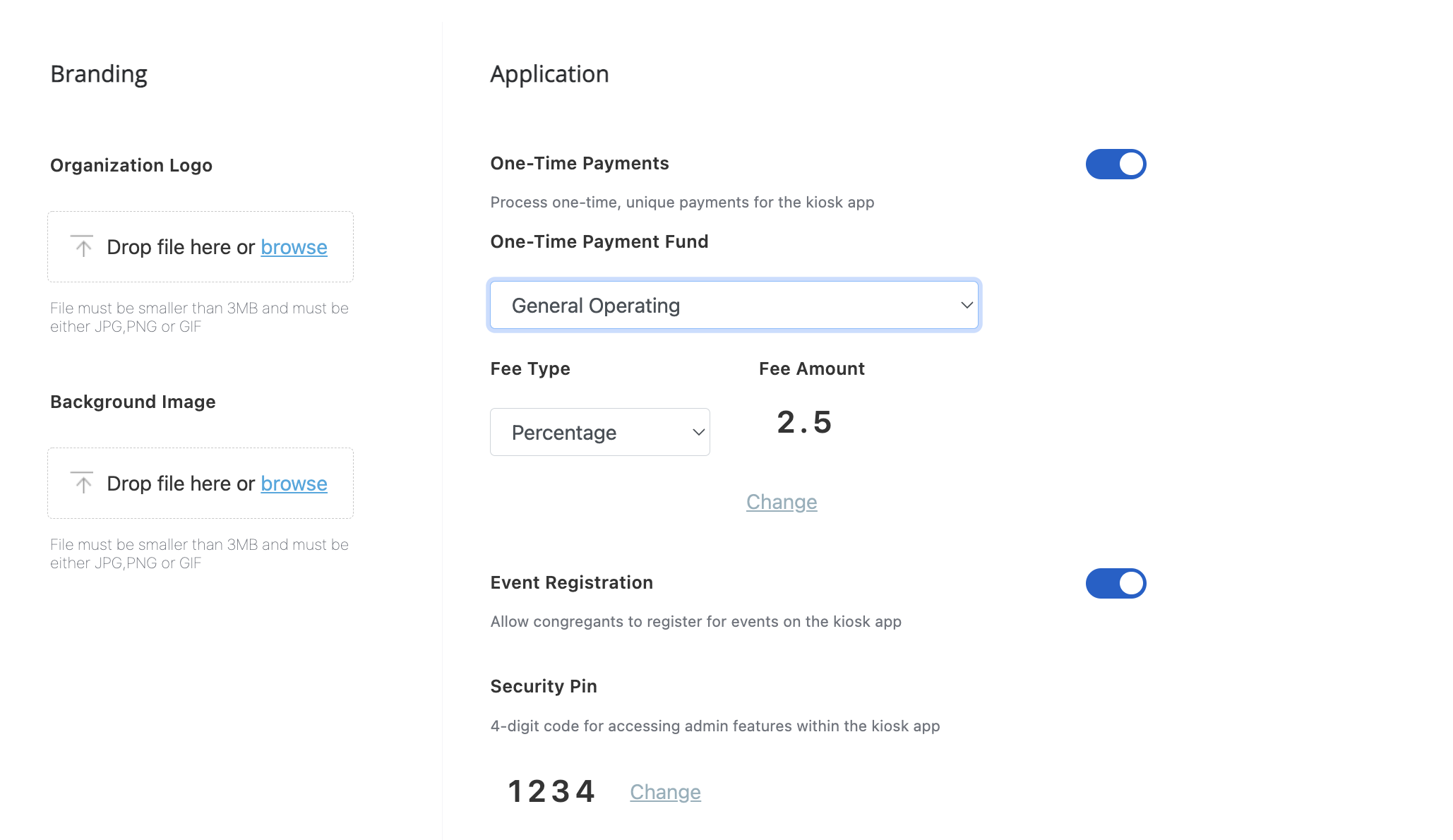1453x840 pixels.
Task: Click the chevron arrow of Fee Type select
Action: [x=698, y=432]
